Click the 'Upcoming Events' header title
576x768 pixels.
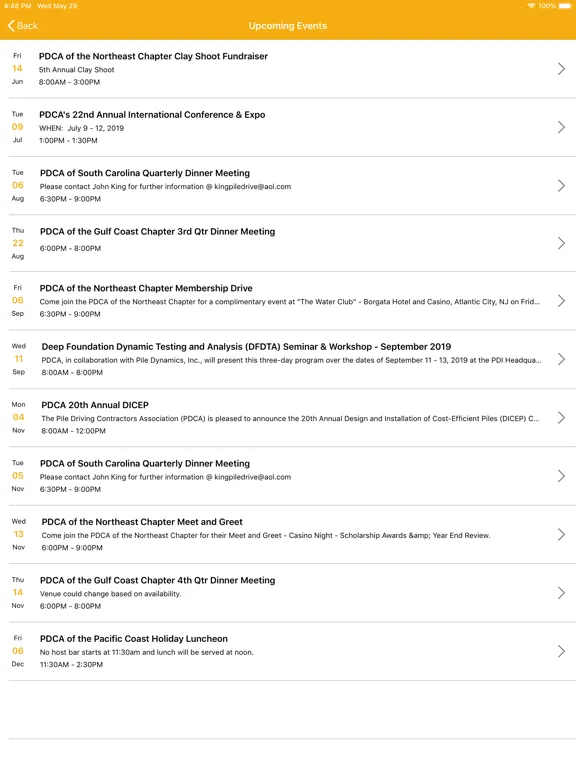tap(288, 26)
